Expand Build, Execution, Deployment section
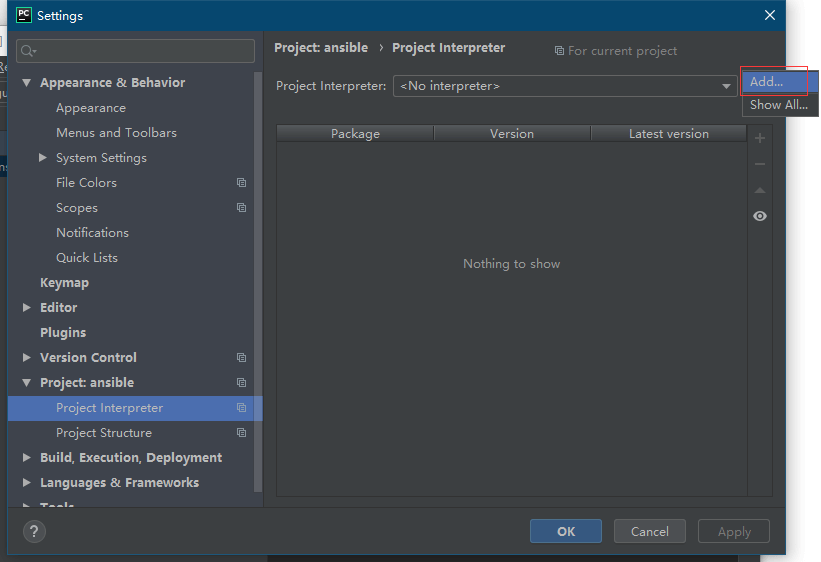The width and height of the screenshot is (821, 562). click(x=27, y=457)
